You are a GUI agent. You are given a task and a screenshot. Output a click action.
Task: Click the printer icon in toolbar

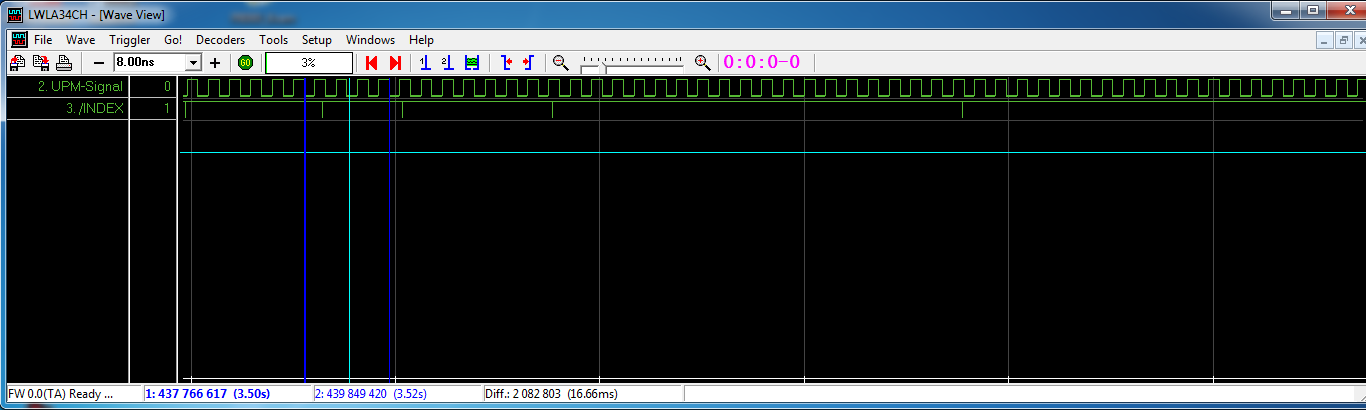coord(63,63)
